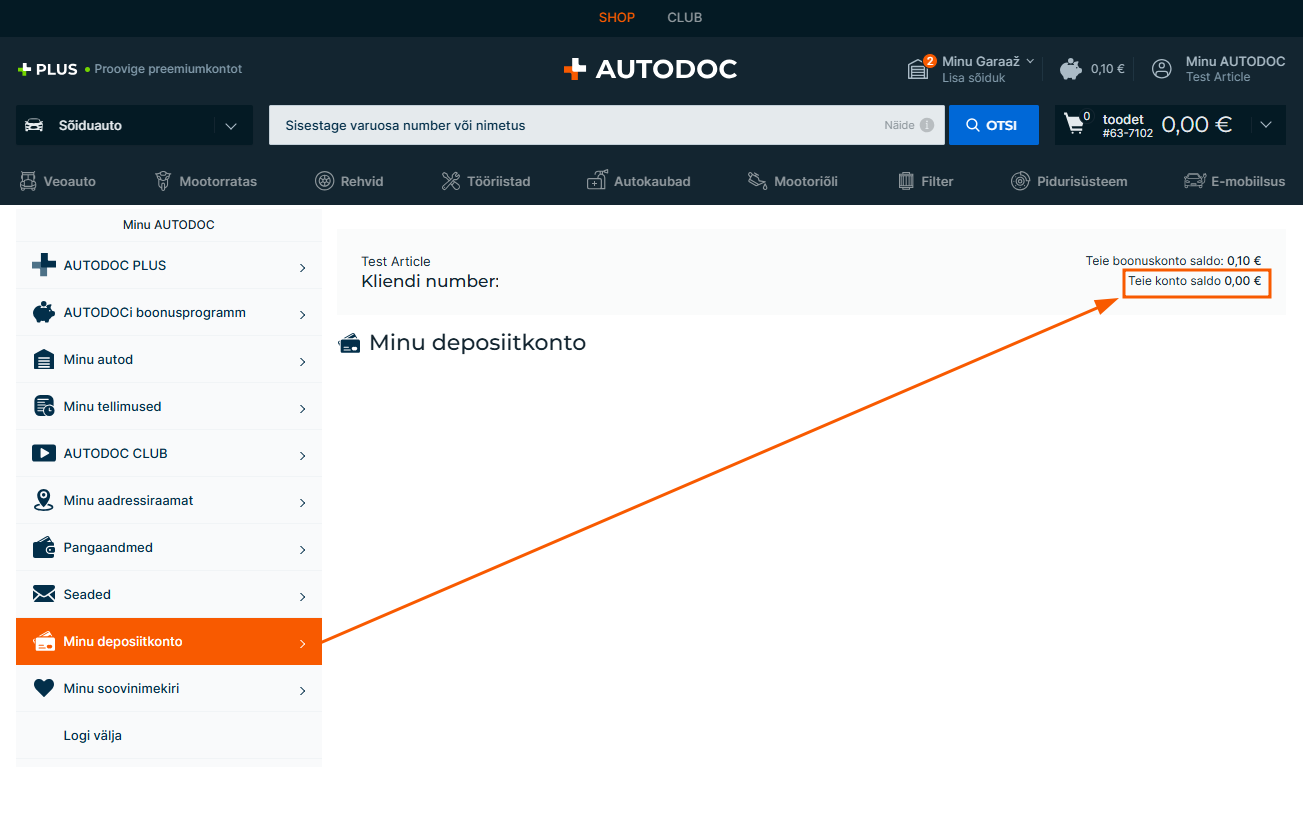Open the Pidurisüsteem brake category
Viewport: 1303px width, 814px height.
click(x=1069, y=181)
